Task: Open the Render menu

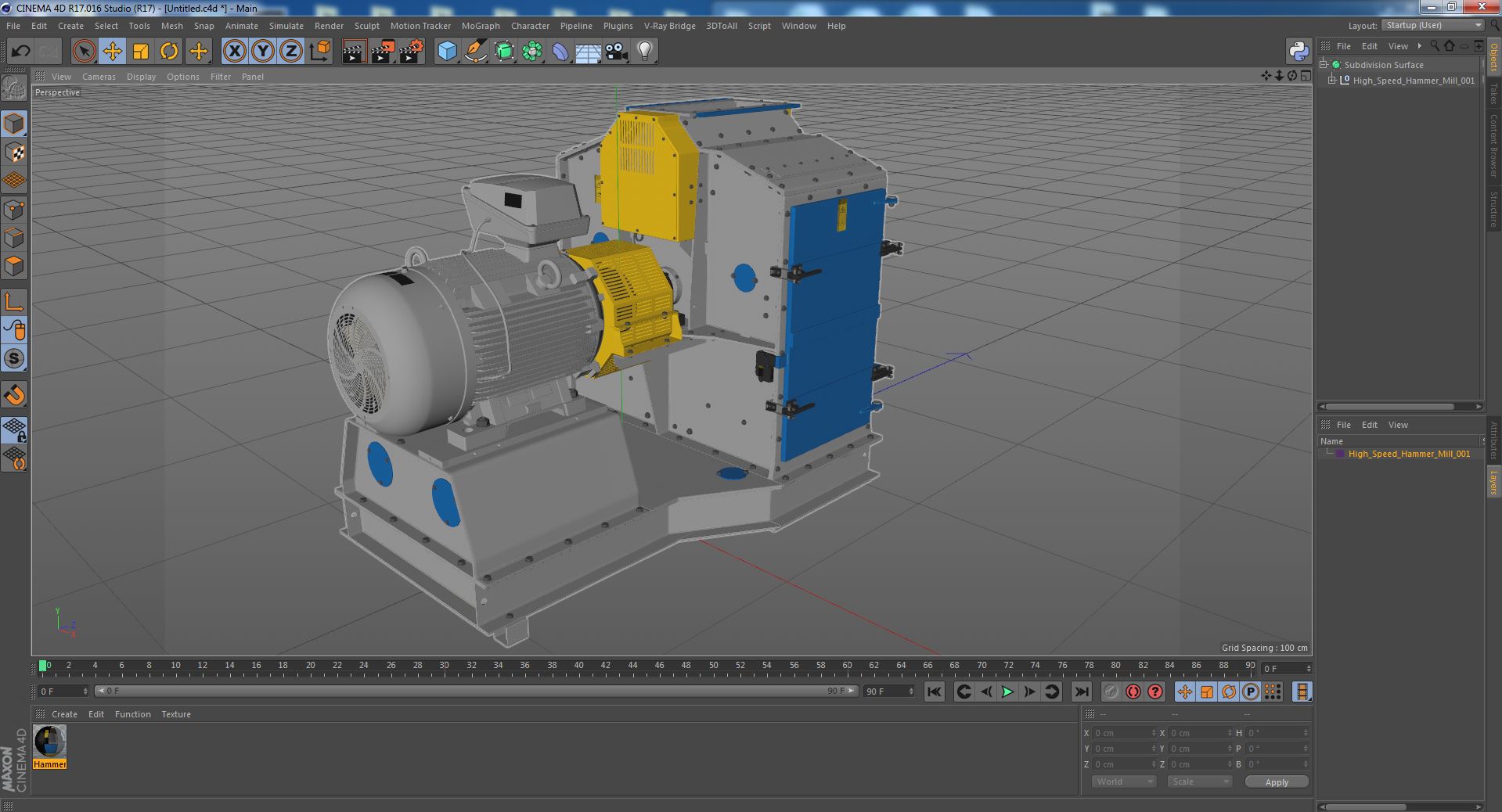Action: 329,26
